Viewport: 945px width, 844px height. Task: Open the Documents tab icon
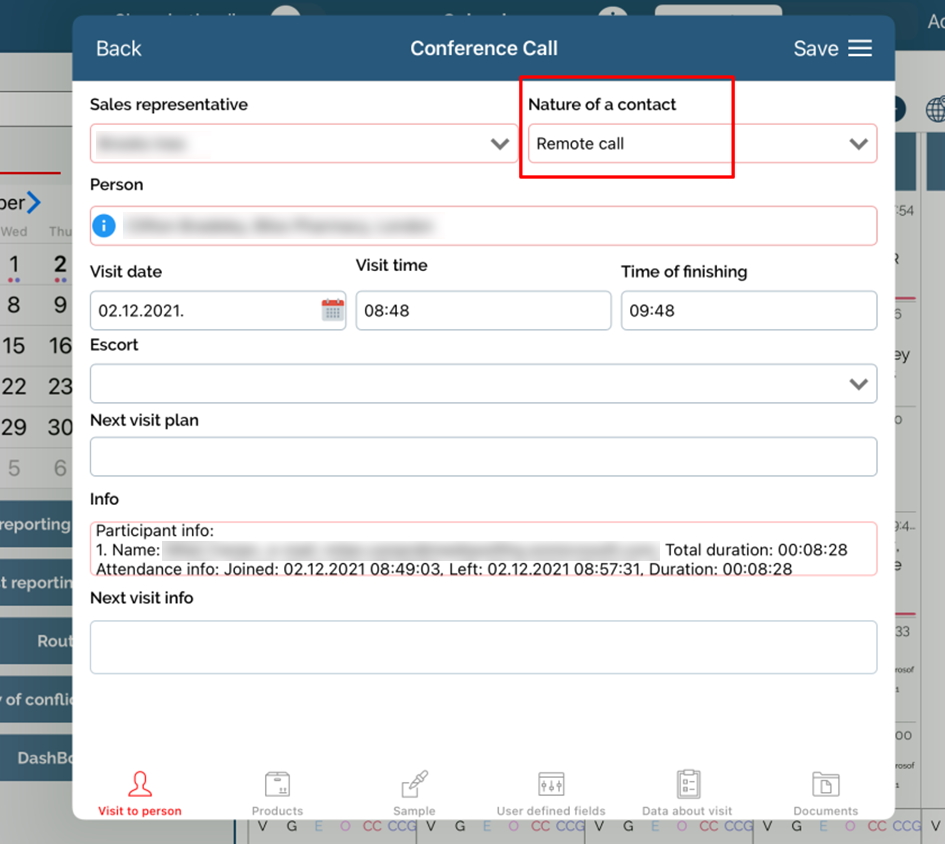[x=825, y=785]
